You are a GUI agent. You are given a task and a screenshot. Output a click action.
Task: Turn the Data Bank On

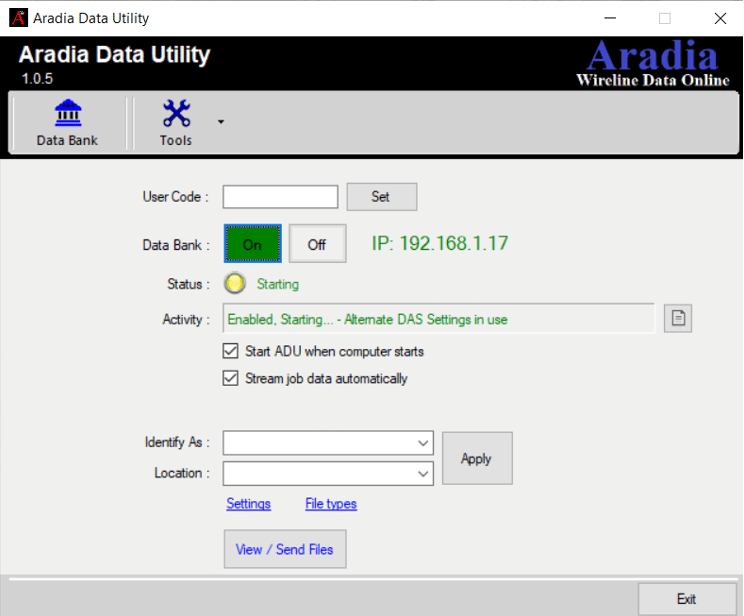pos(252,244)
